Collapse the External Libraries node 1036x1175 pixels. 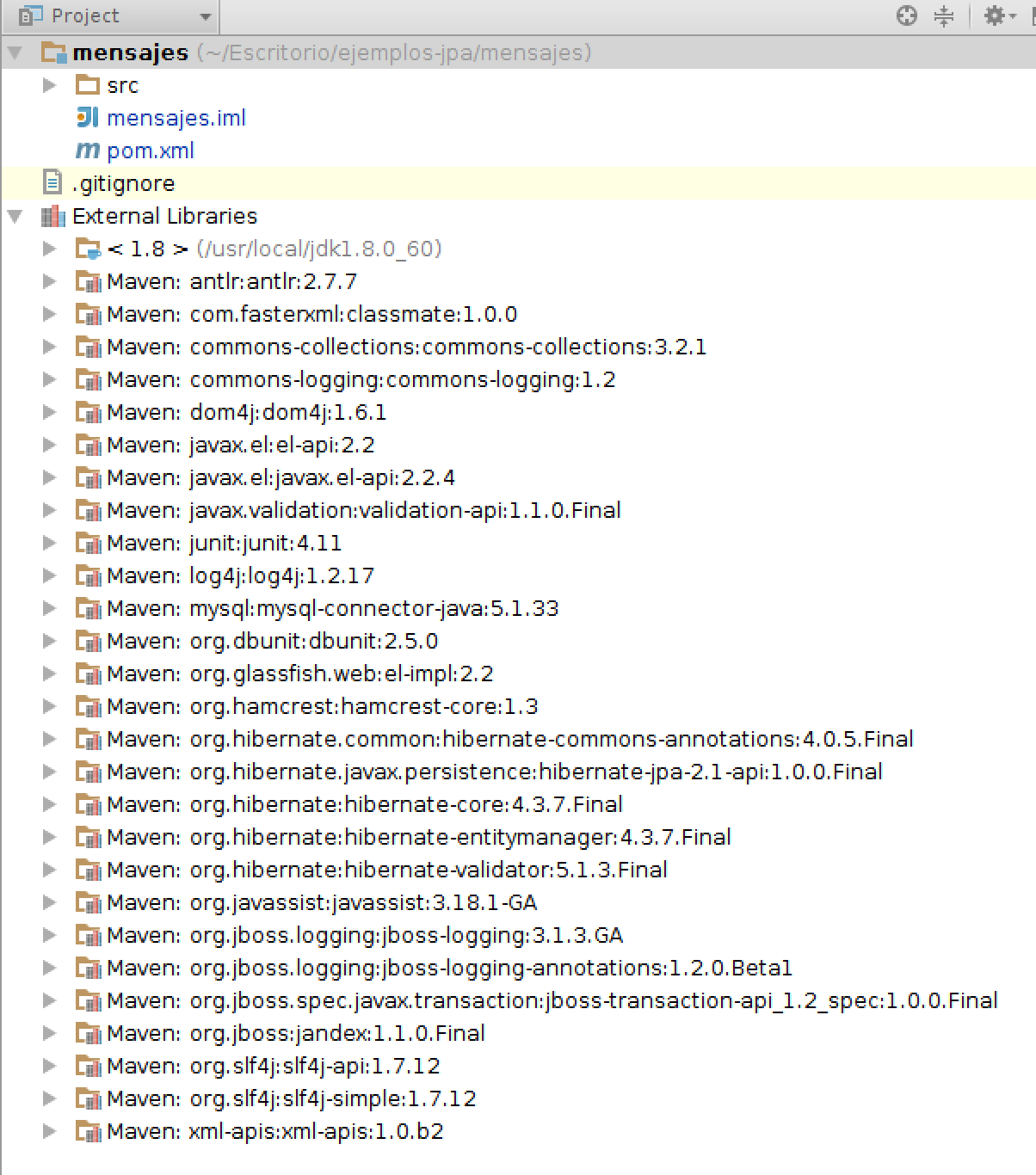tap(15, 216)
